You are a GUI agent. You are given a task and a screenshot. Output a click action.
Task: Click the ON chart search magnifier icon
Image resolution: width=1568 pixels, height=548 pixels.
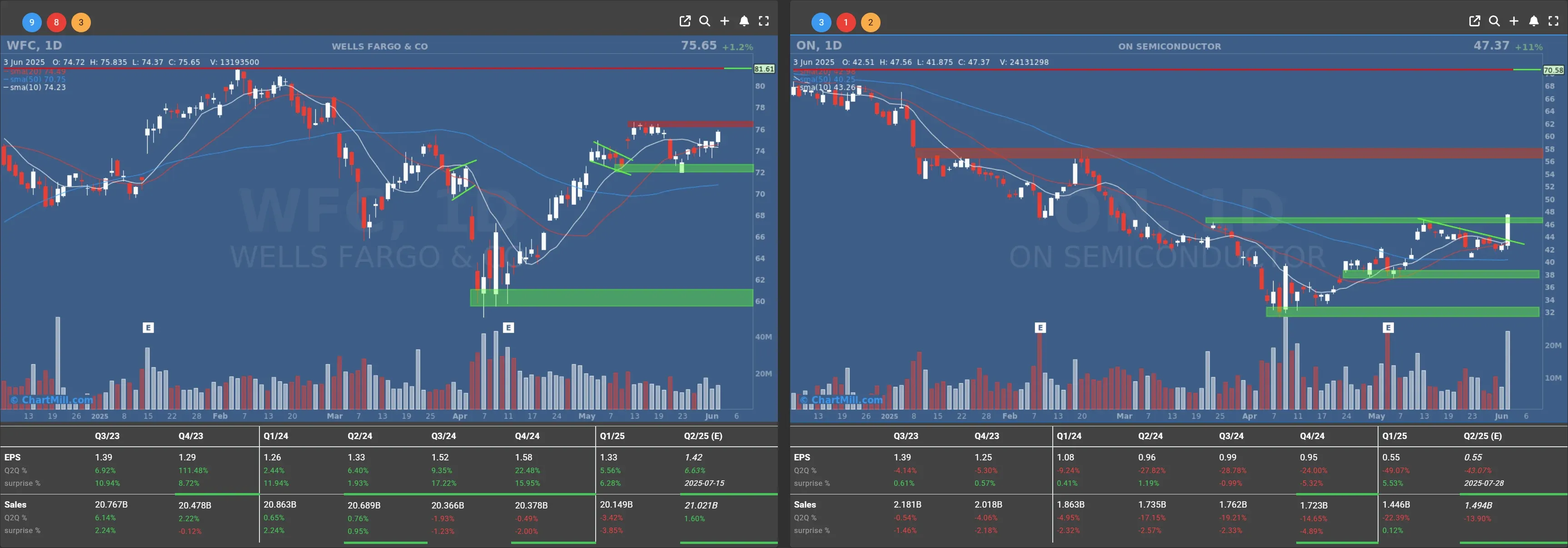tap(1494, 21)
